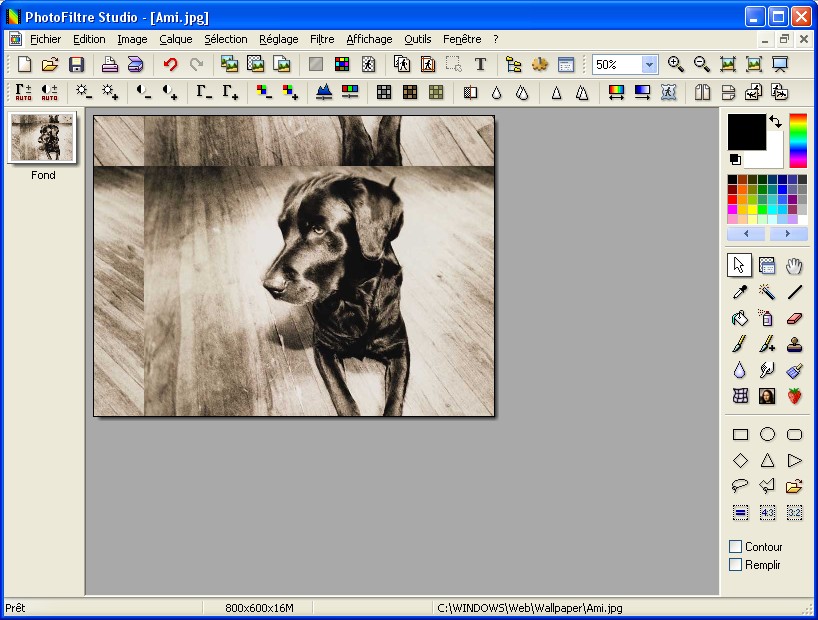The image size is (818, 620).
Task: Choose the Lasso selection shape
Action: click(x=740, y=486)
